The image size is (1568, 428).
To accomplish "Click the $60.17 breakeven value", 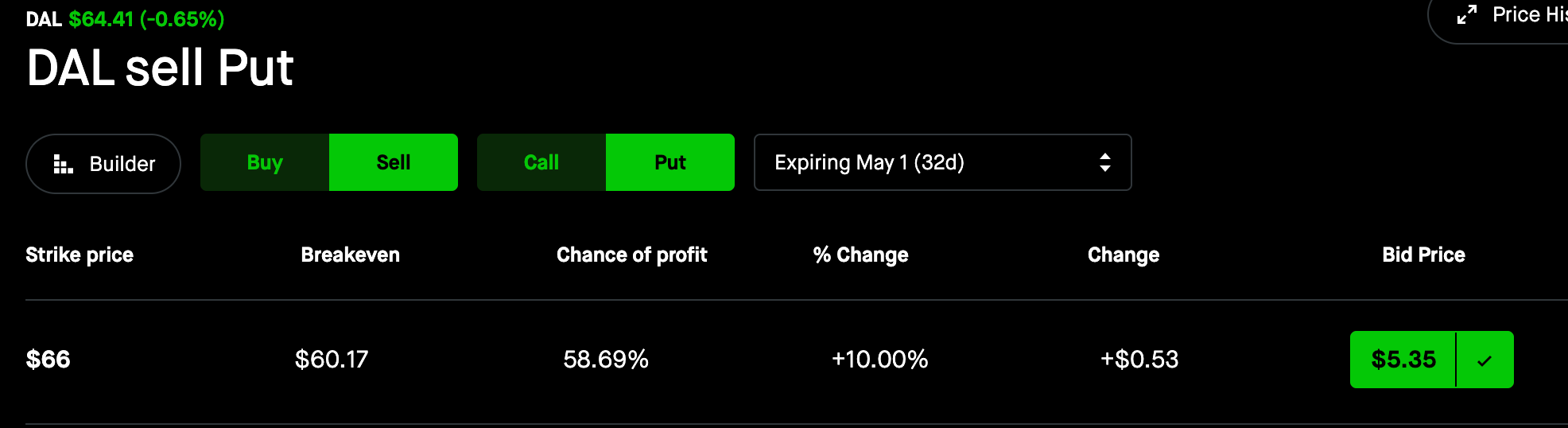I will [x=332, y=360].
